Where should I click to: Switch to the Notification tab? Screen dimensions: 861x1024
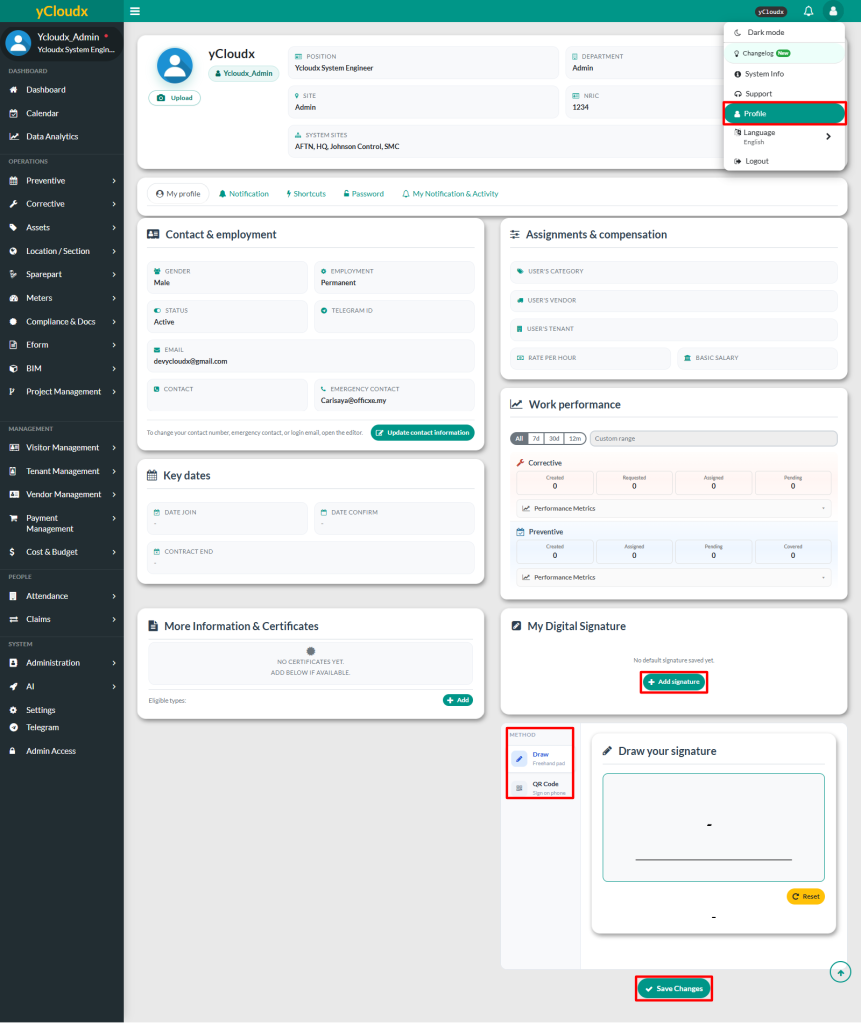[x=244, y=194]
